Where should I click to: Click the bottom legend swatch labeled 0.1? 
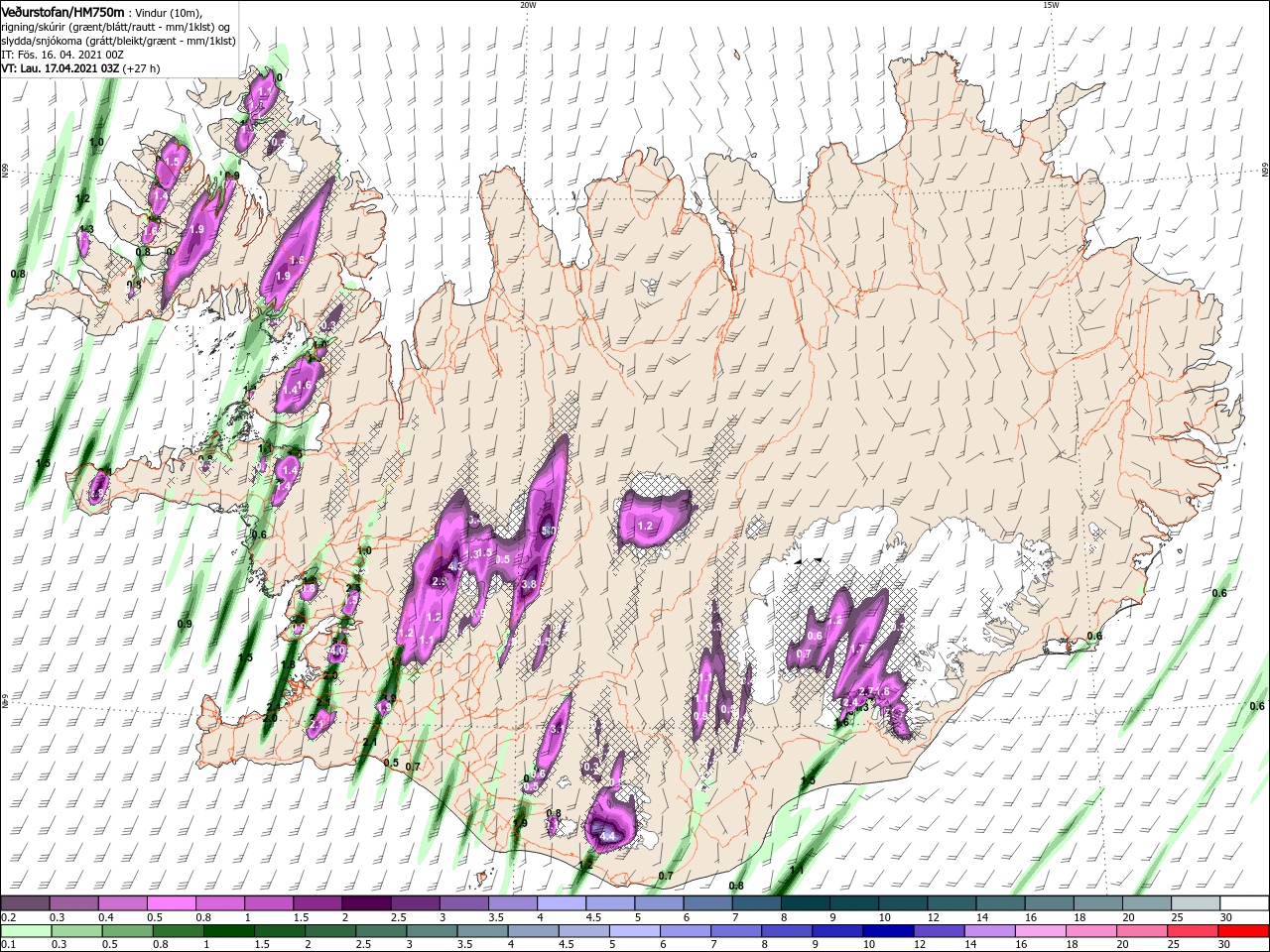pyautogui.click(x=27, y=931)
